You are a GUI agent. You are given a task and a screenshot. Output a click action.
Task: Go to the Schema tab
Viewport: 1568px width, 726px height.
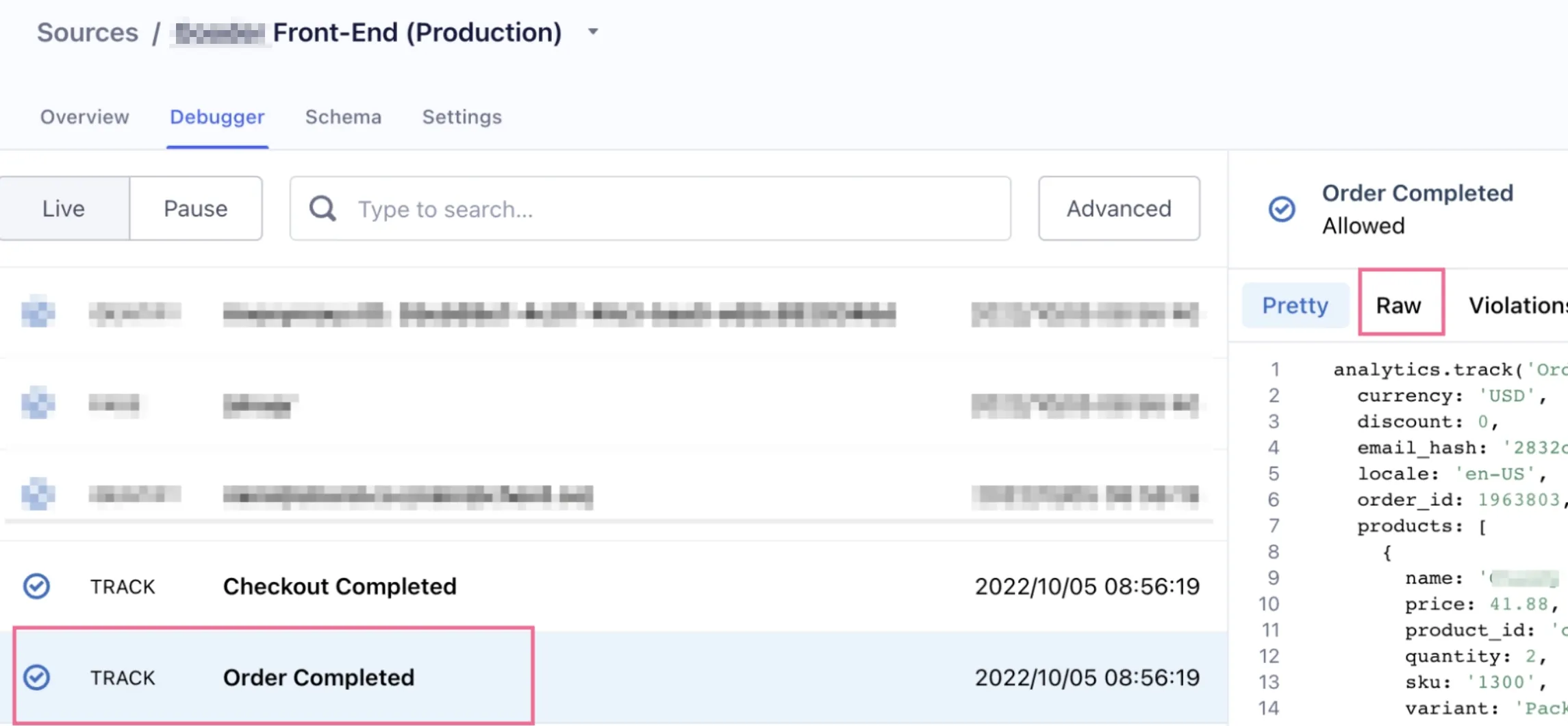point(343,117)
